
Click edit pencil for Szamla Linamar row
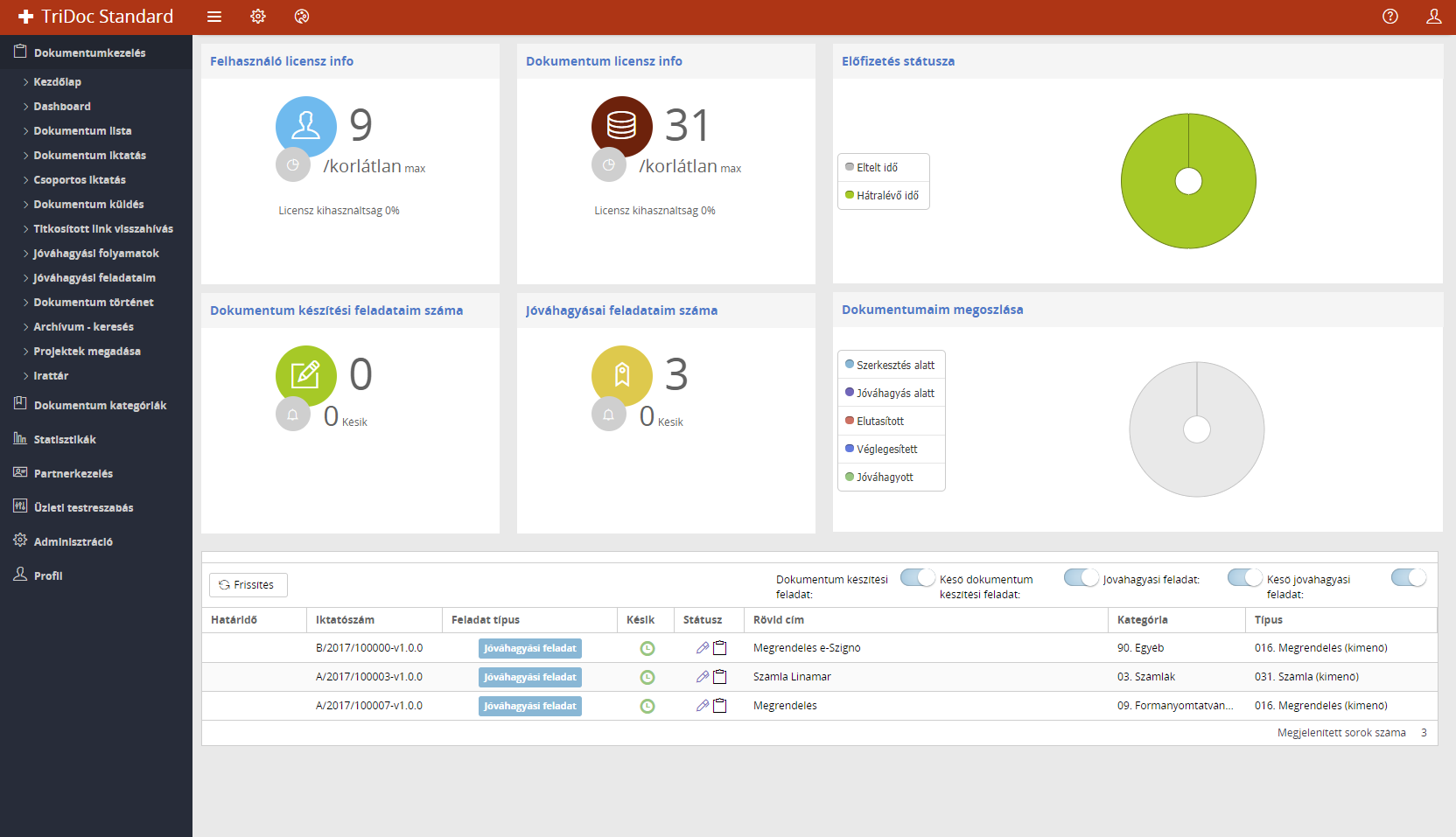[703, 677]
